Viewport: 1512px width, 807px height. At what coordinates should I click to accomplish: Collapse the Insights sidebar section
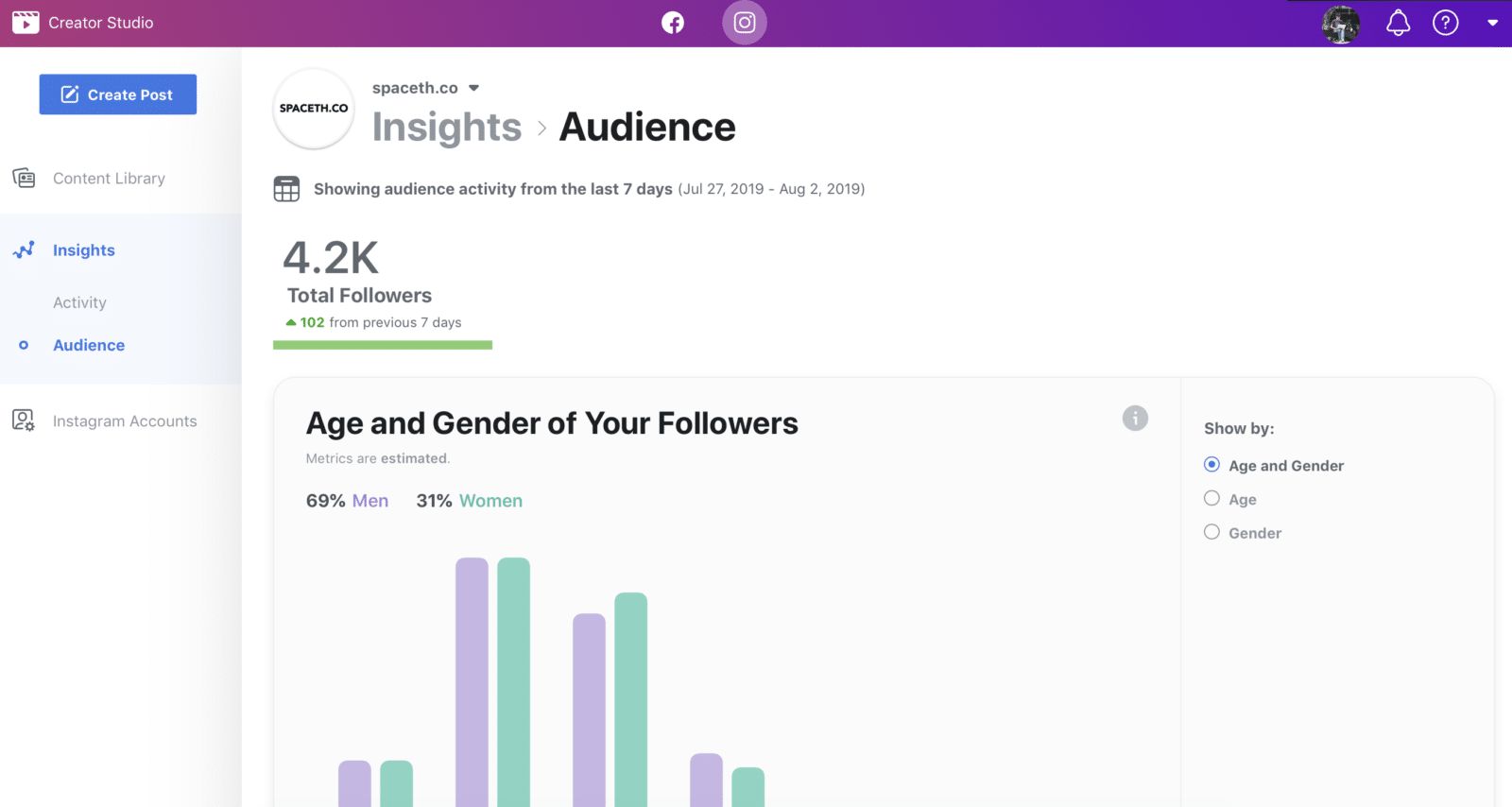(x=83, y=250)
